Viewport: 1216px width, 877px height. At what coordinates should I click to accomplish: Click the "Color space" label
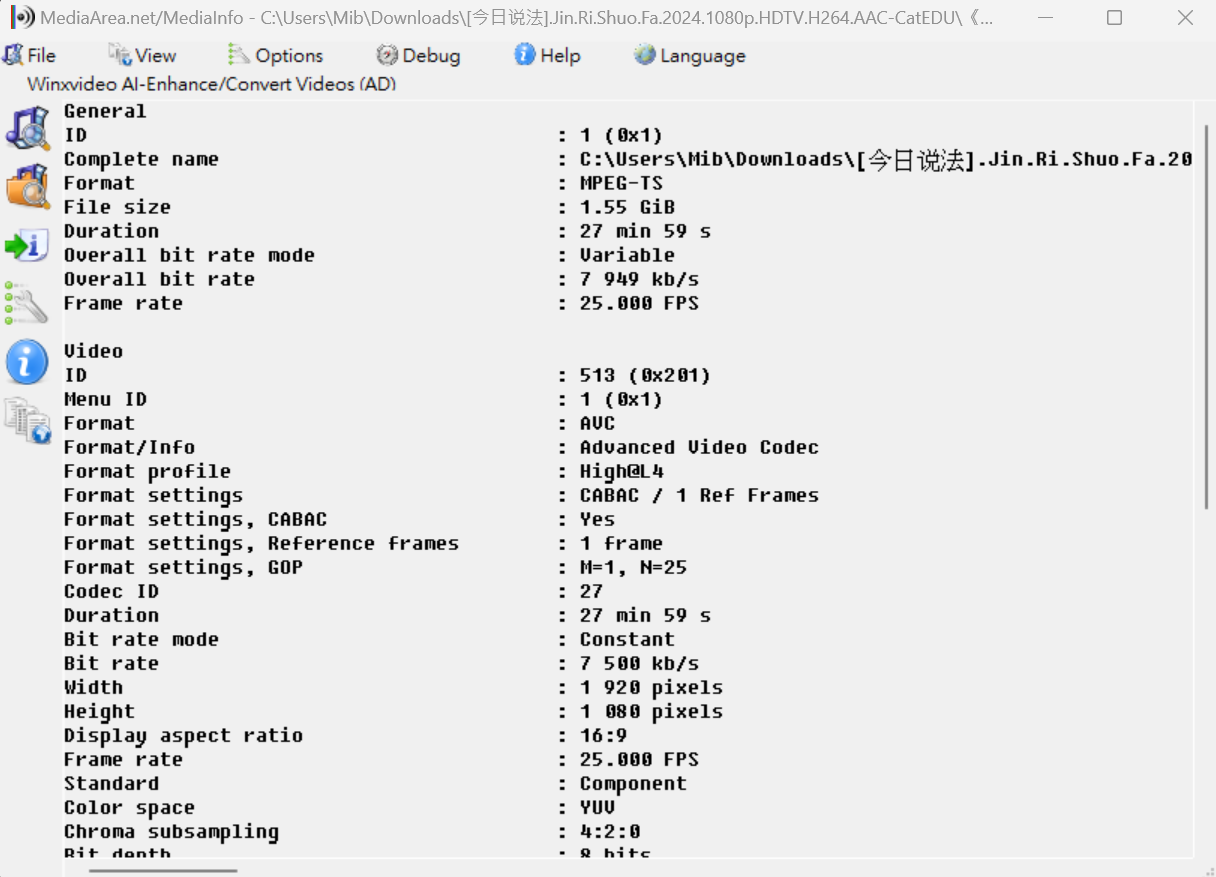click(x=129, y=807)
